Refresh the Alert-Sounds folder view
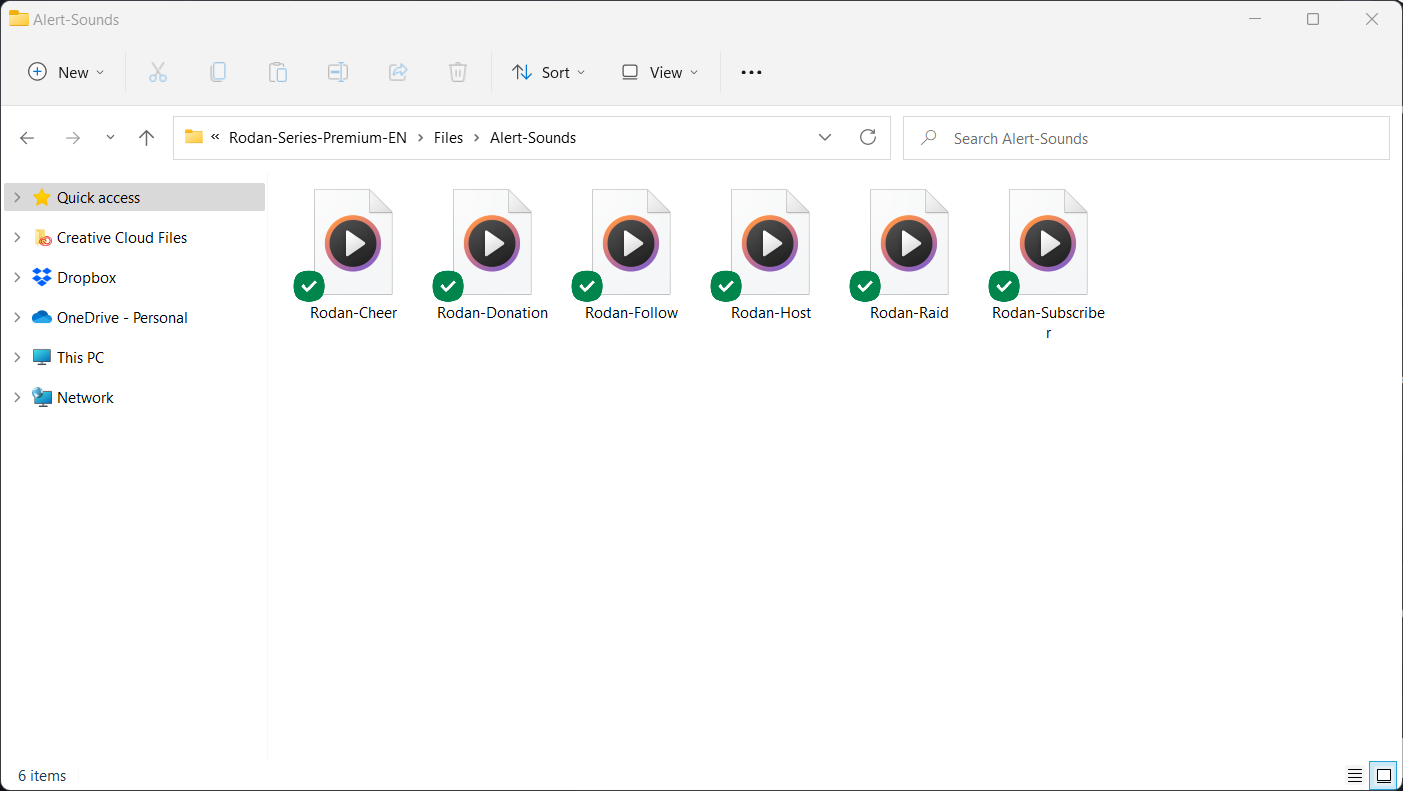The width and height of the screenshot is (1403, 791). (x=868, y=138)
